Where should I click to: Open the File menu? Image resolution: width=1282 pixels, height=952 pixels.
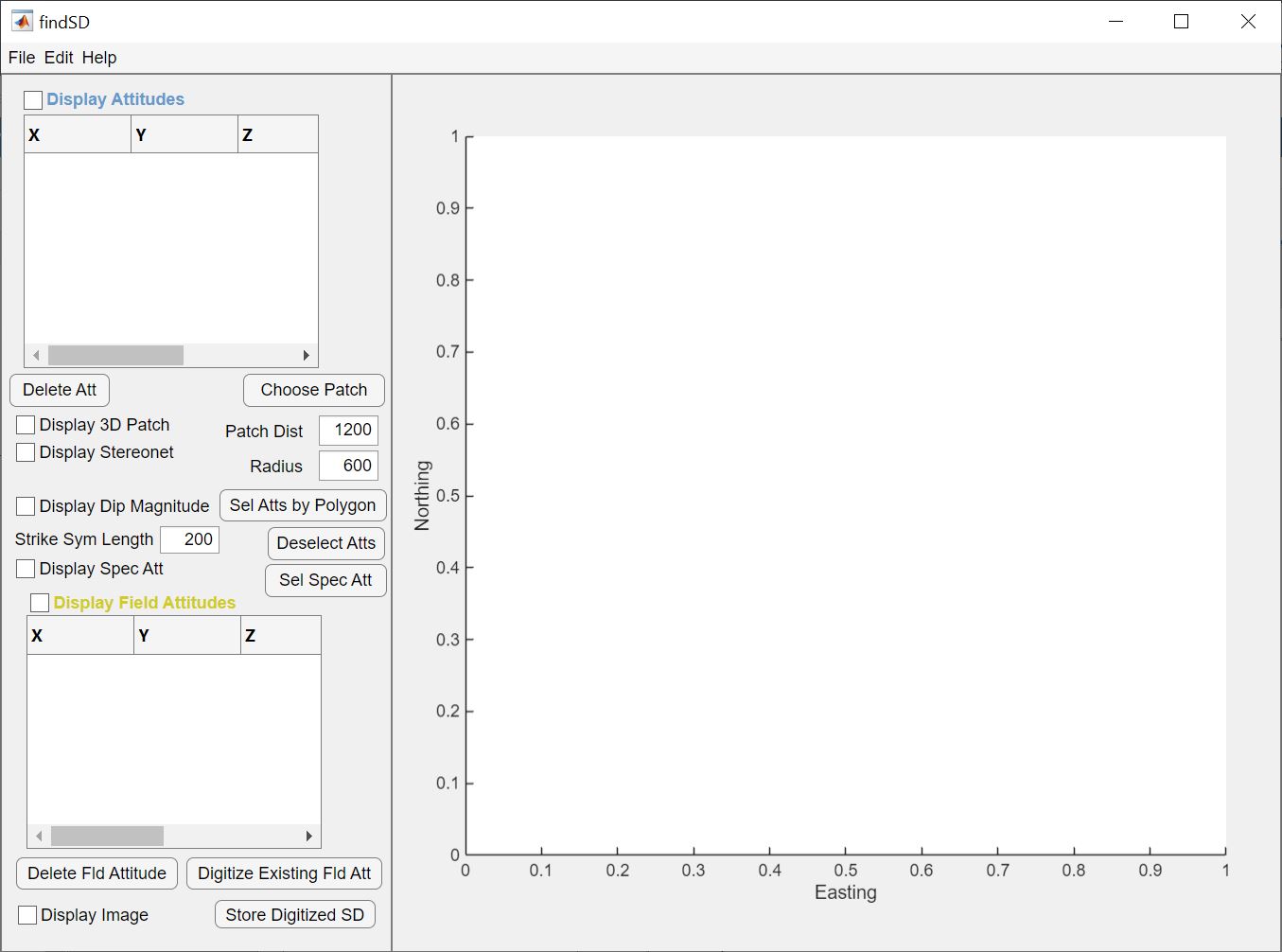pyautogui.click(x=21, y=58)
